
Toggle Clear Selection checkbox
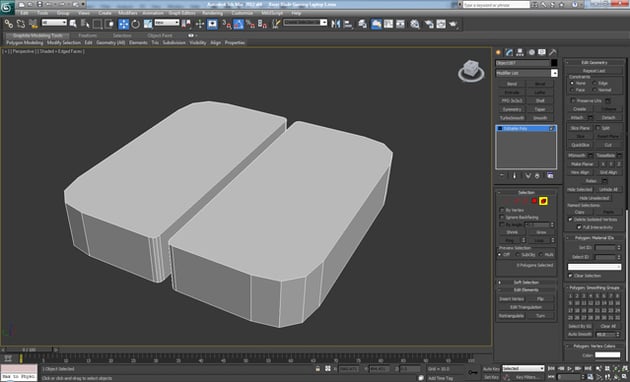(x=570, y=276)
